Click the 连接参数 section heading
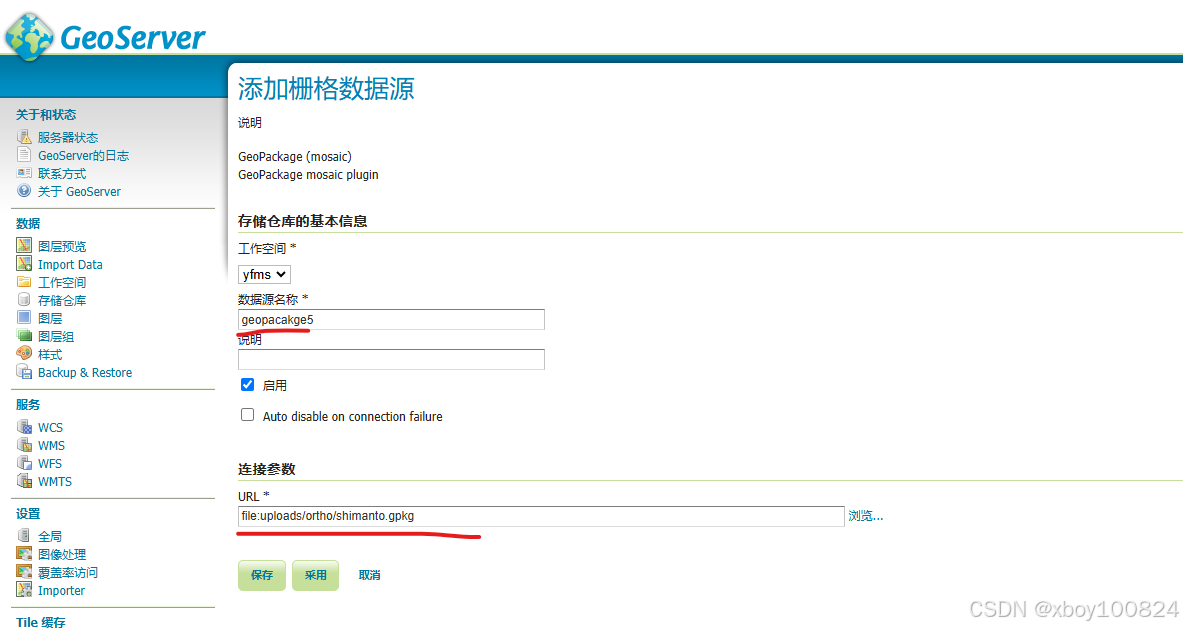1183x629 pixels. pos(267,469)
